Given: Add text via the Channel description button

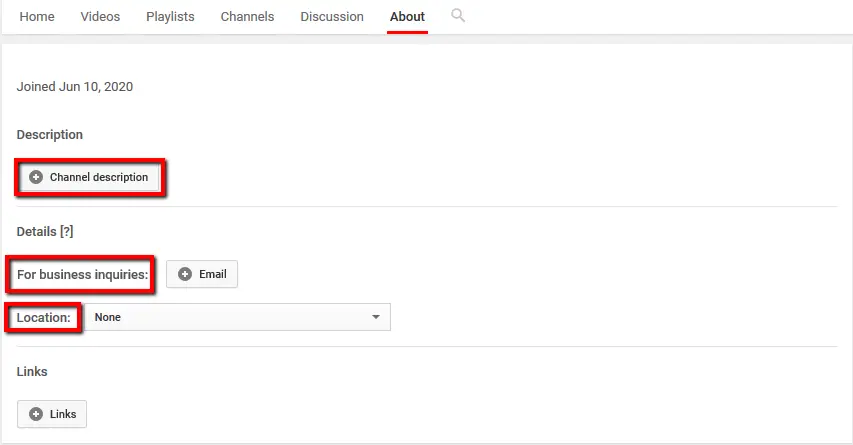Looking at the screenshot, I should [98, 177].
